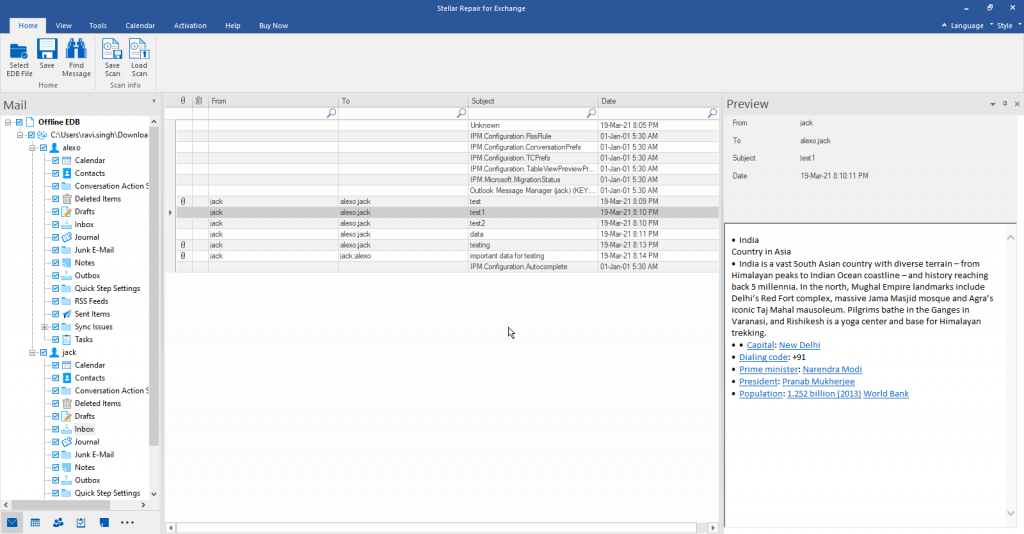
Task: Follow the New Delhi link
Action: tap(799, 345)
